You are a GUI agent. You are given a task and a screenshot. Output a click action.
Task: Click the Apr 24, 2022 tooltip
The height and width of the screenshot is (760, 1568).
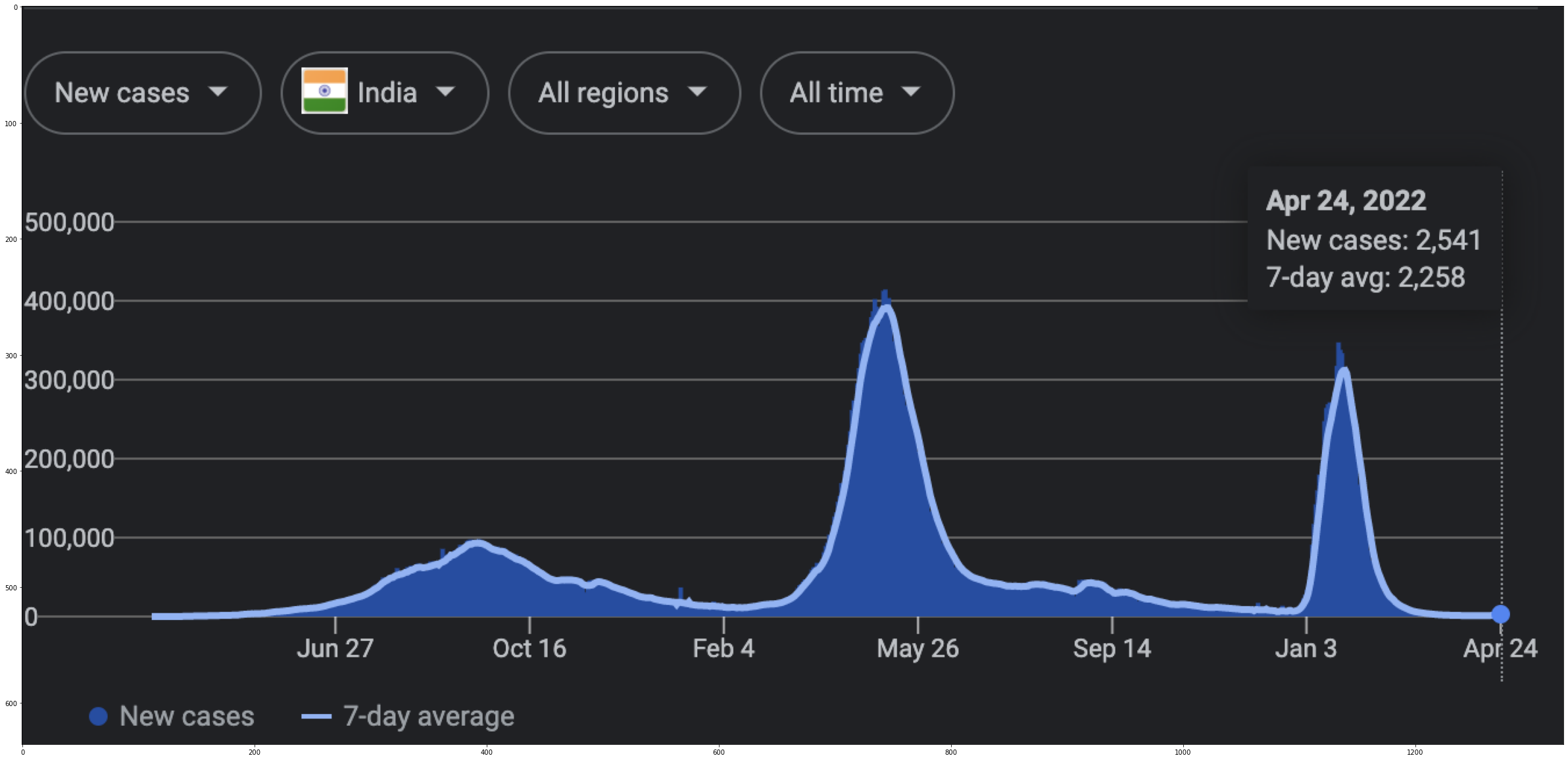(x=1373, y=239)
